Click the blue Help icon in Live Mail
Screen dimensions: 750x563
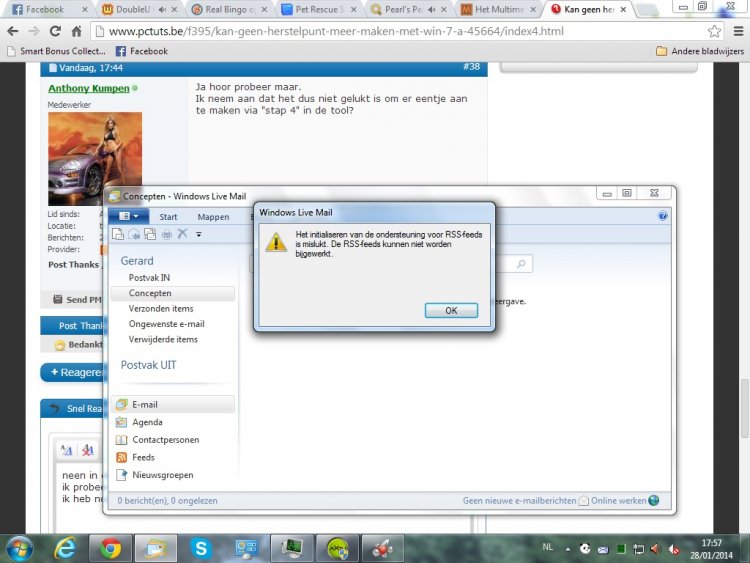[x=663, y=216]
